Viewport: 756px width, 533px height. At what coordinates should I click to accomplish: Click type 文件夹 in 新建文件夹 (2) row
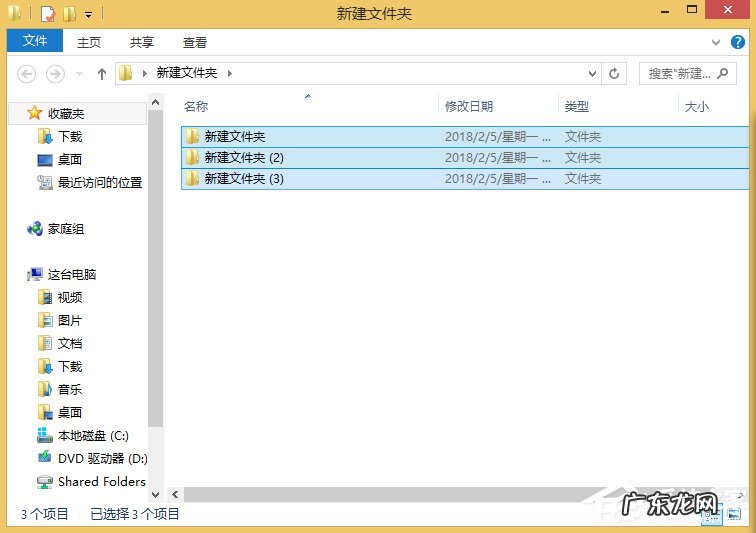tap(582, 158)
